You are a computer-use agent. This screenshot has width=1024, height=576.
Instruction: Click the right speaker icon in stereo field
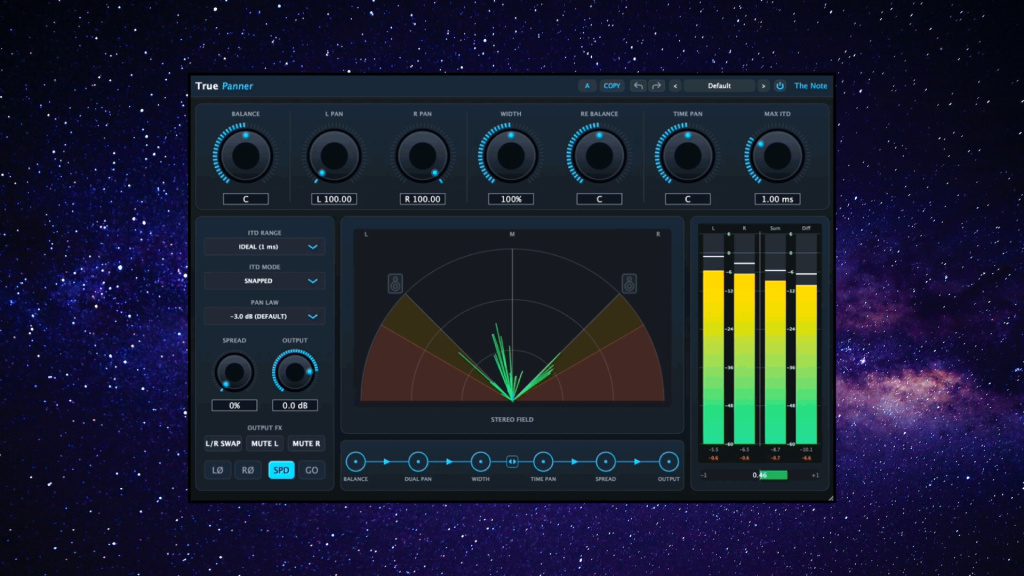629,283
